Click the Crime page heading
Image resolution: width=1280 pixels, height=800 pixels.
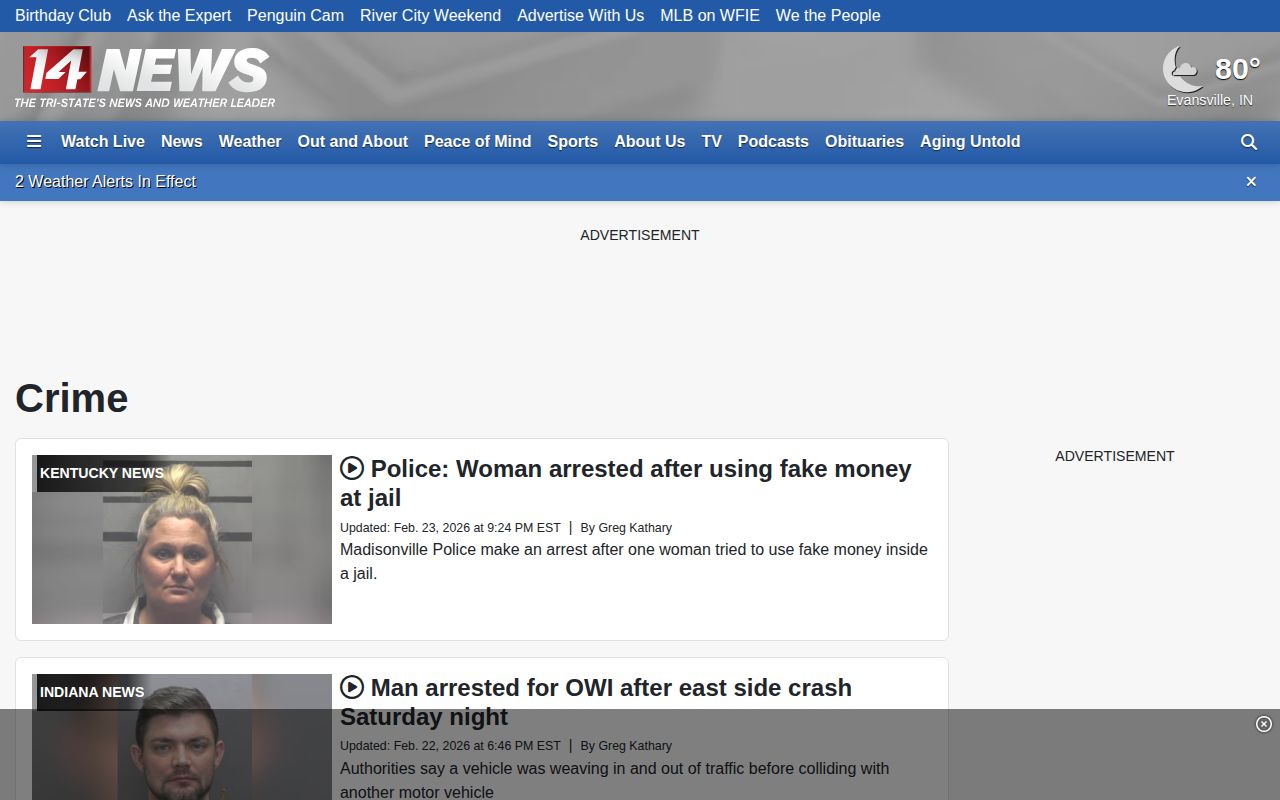[72, 398]
